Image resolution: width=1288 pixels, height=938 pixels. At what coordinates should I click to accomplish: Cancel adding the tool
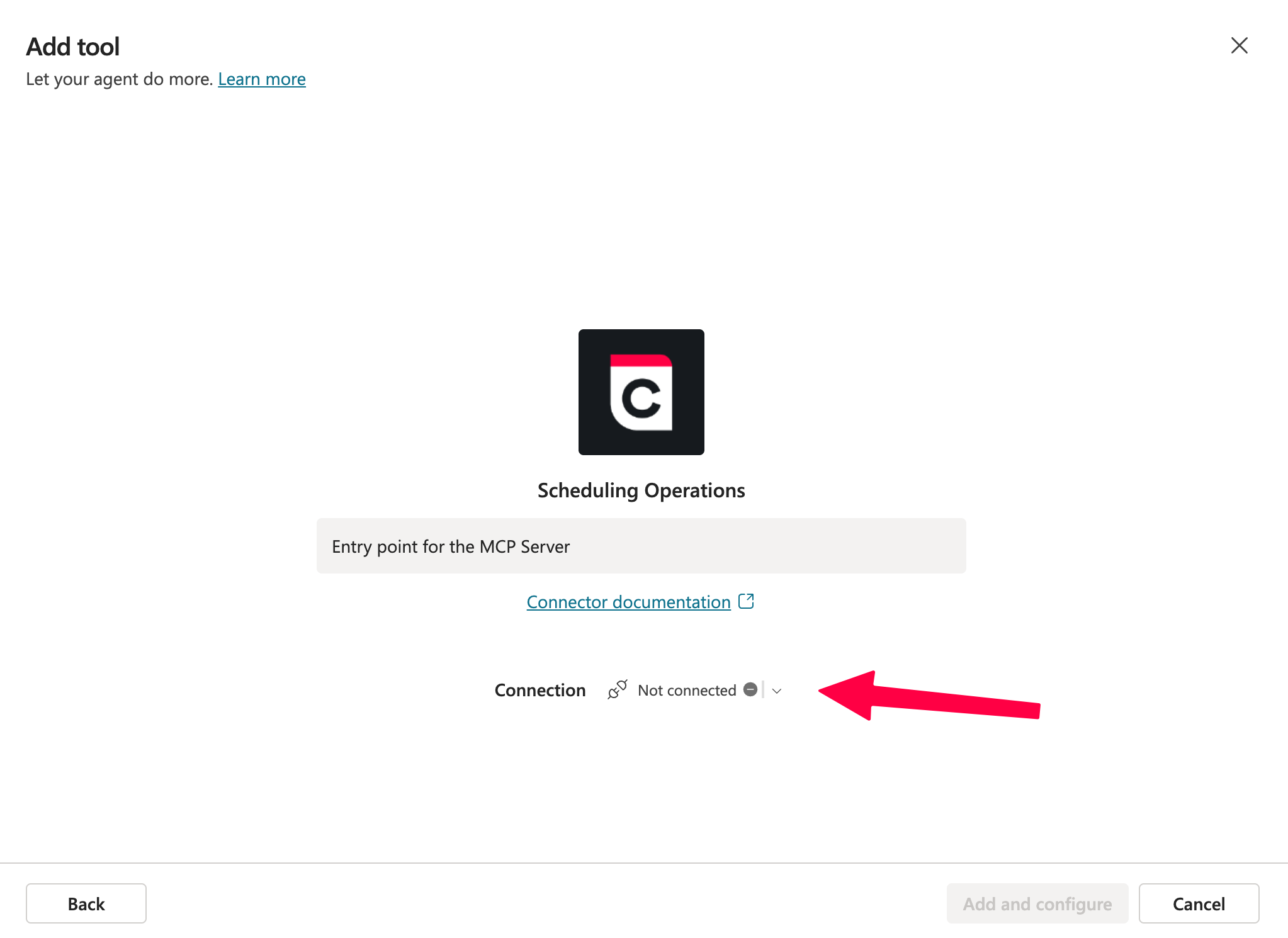(1199, 903)
